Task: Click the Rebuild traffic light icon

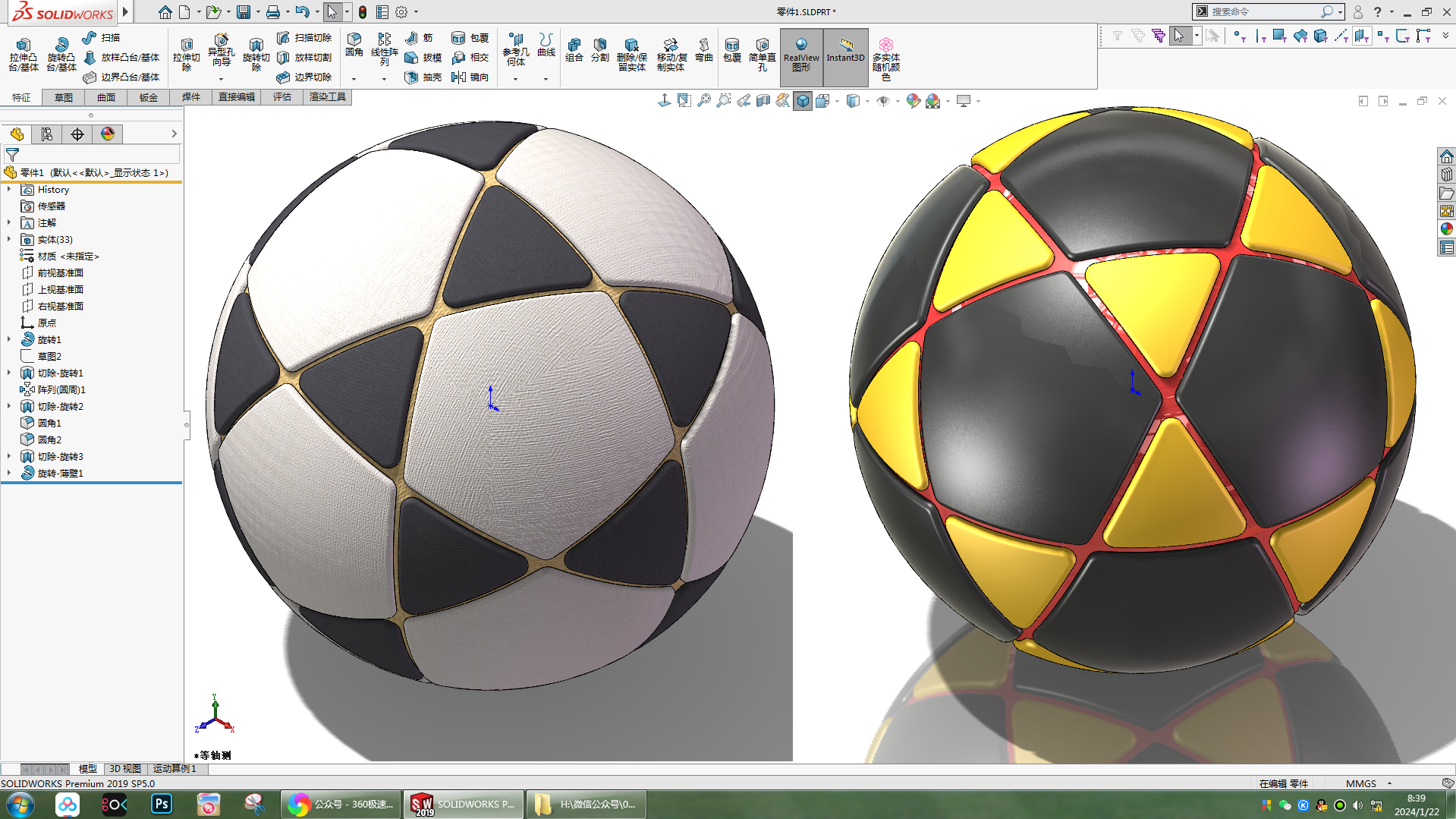Action: tap(363, 12)
